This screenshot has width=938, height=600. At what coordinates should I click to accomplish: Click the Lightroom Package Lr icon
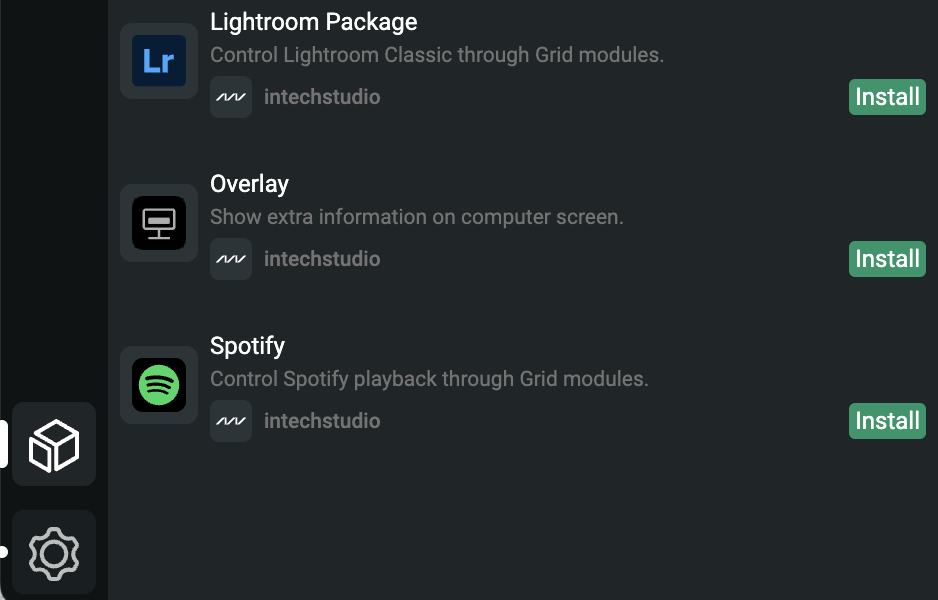click(159, 61)
